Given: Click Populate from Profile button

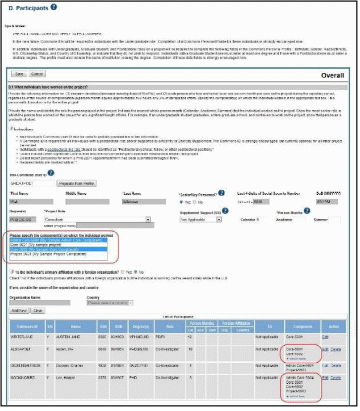Looking at the screenshot, I should coord(77,183).
